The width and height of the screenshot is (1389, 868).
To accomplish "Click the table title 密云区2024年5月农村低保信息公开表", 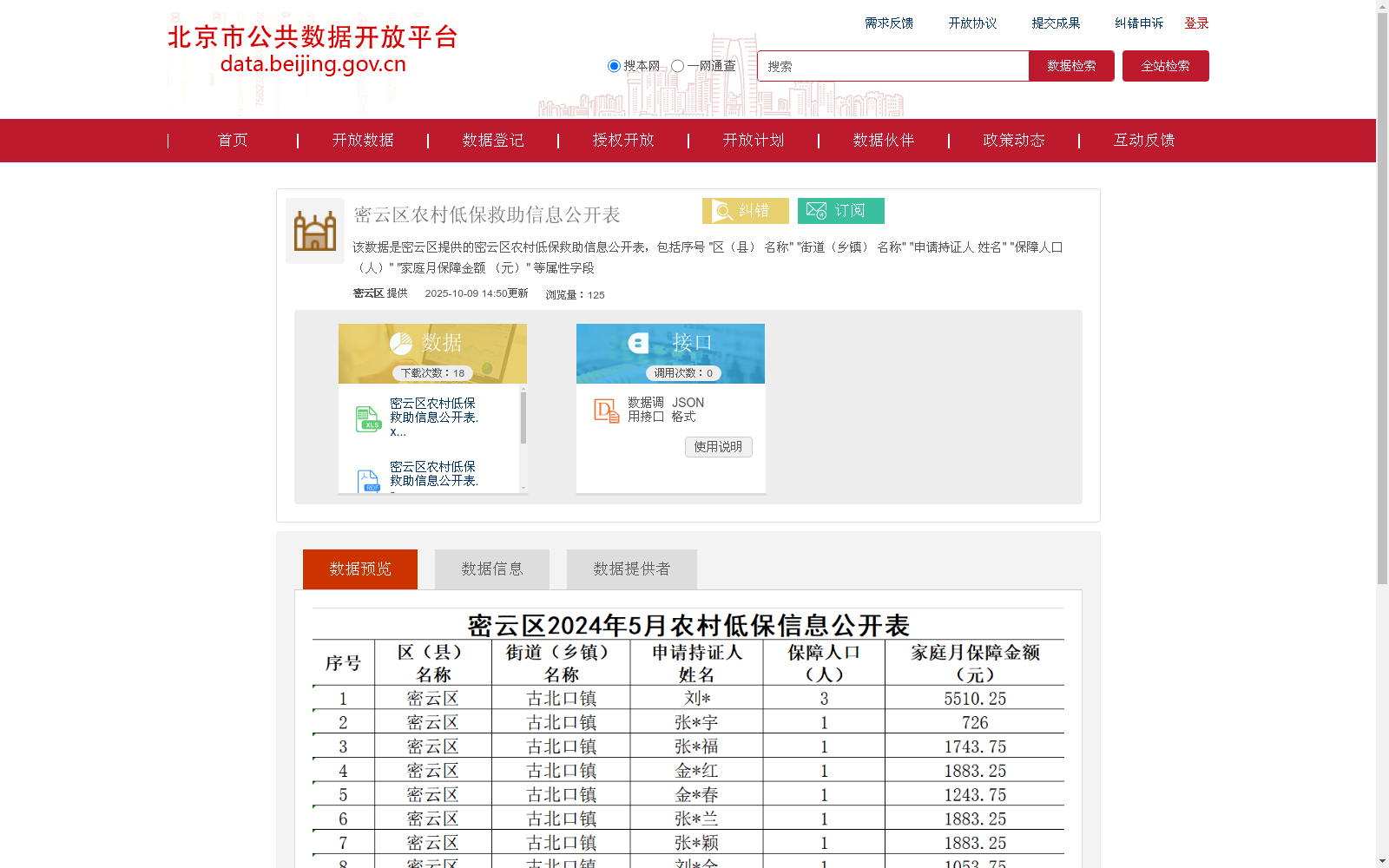I will (688, 626).
